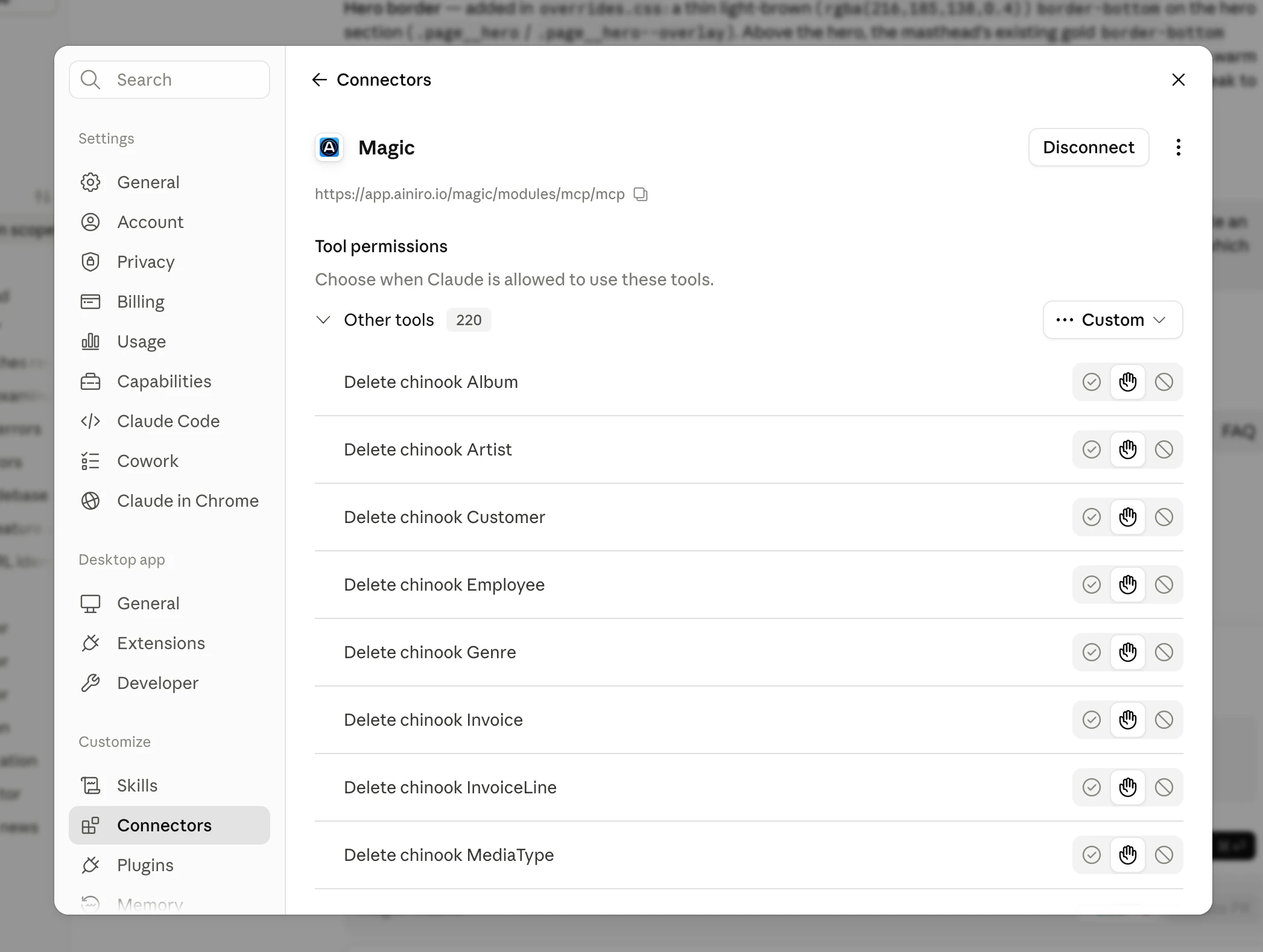Image resolution: width=1263 pixels, height=952 pixels.
Task: Select Connectors in the sidebar
Action: pos(169,825)
